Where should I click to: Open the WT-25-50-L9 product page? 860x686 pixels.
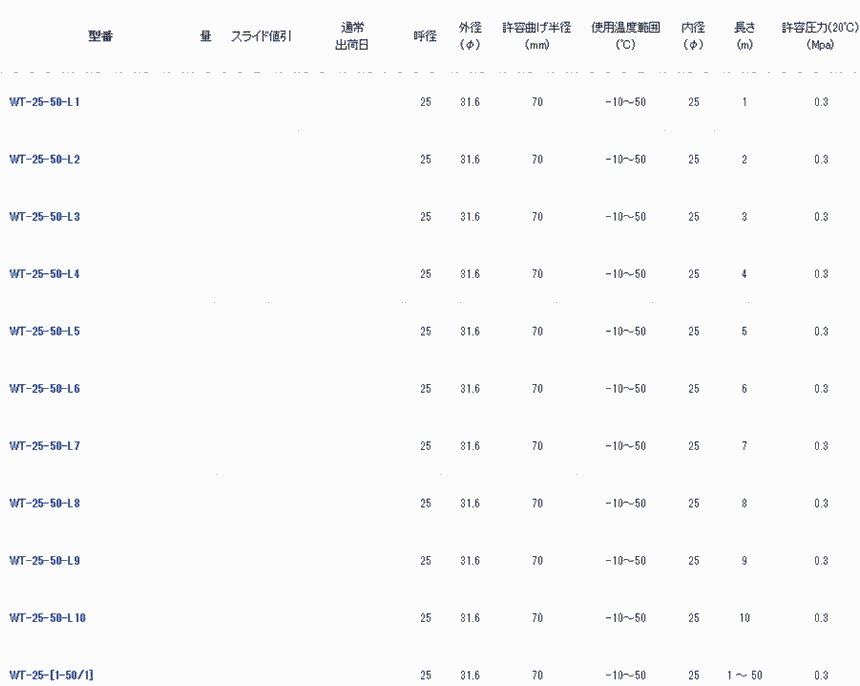tap(45, 560)
